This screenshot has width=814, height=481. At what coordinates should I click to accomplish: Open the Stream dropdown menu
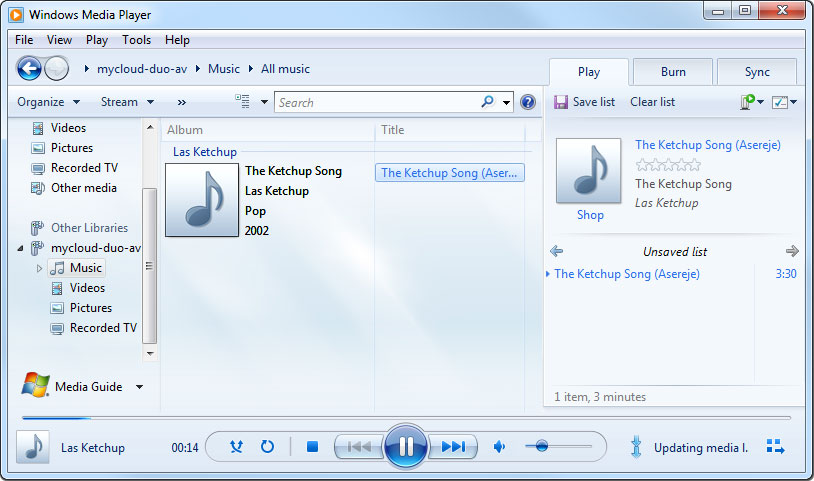click(x=127, y=102)
